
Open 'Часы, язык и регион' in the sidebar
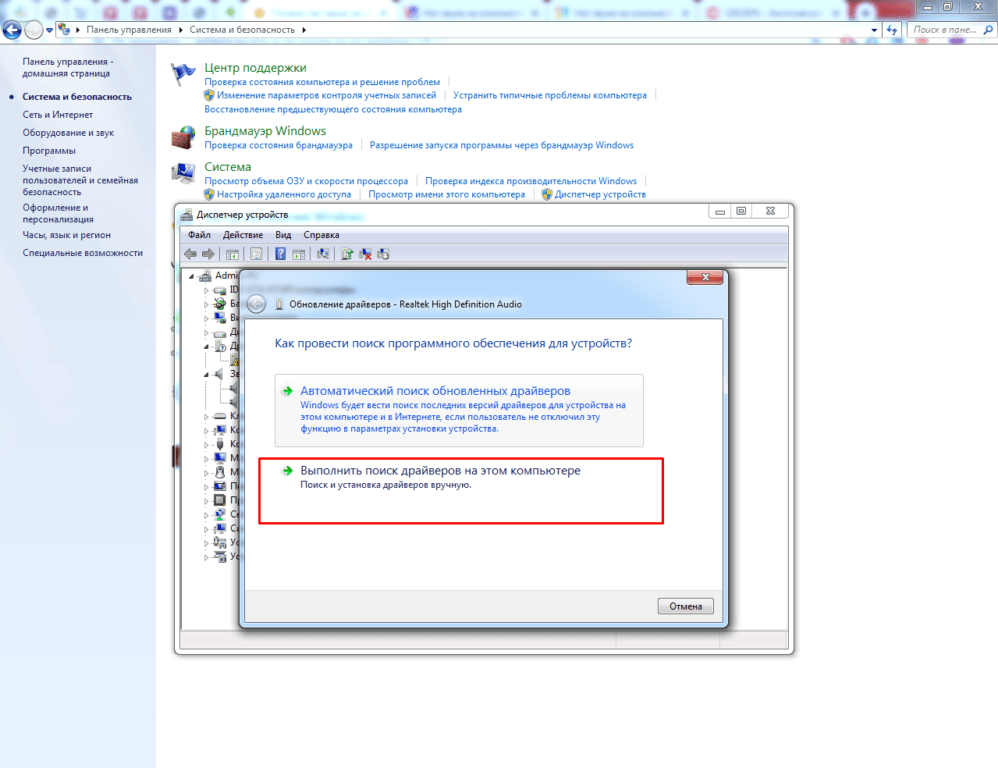tap(66, 235)
